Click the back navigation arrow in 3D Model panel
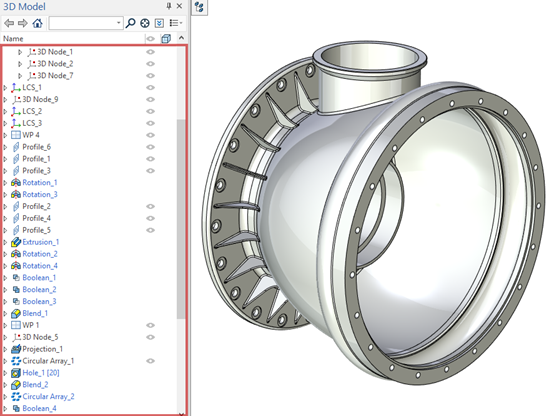The width and height of the screenshot is (554, 416). point(9,23)
